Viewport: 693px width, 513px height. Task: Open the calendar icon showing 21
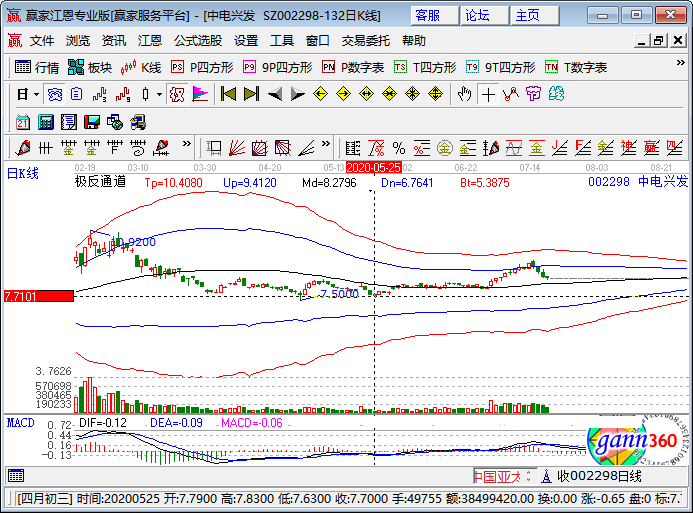(23, 122)
